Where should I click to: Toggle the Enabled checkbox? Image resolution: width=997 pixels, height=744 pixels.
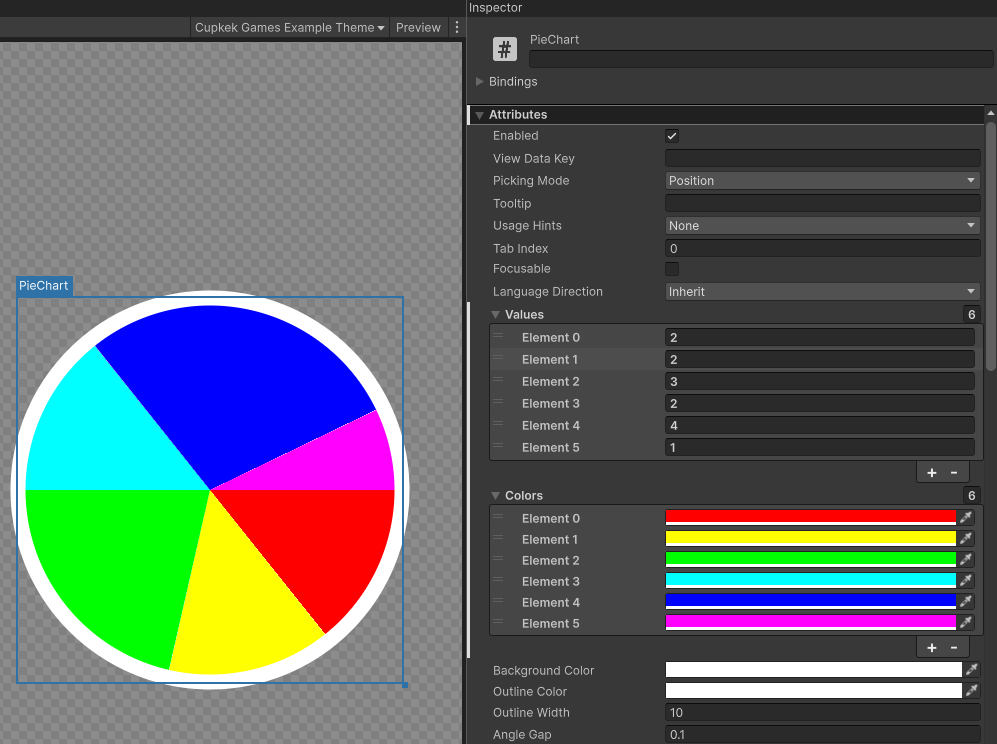pos(672,136)
